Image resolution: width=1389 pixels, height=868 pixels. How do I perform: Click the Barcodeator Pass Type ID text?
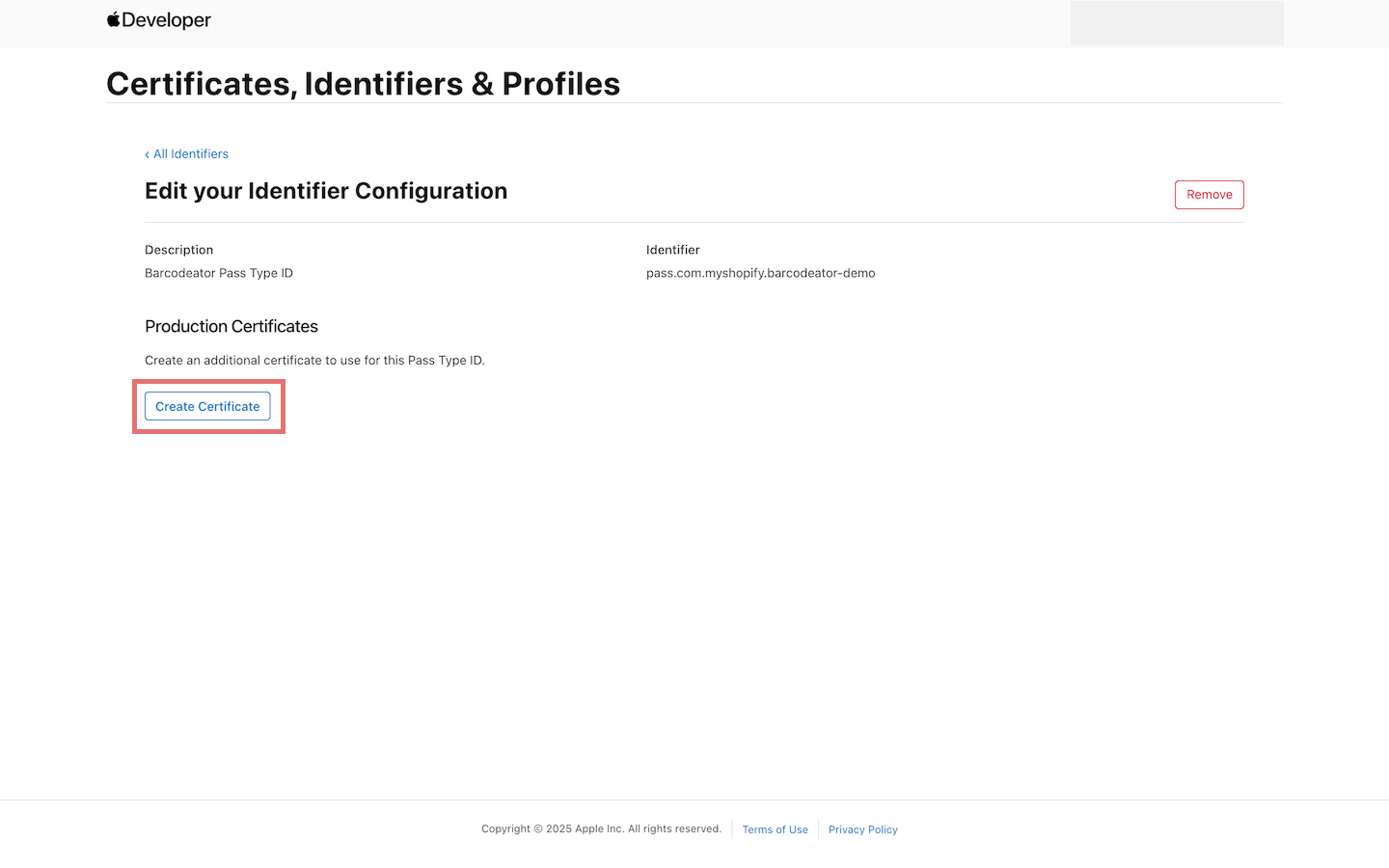pyautogui.click(x=218, y=273)
